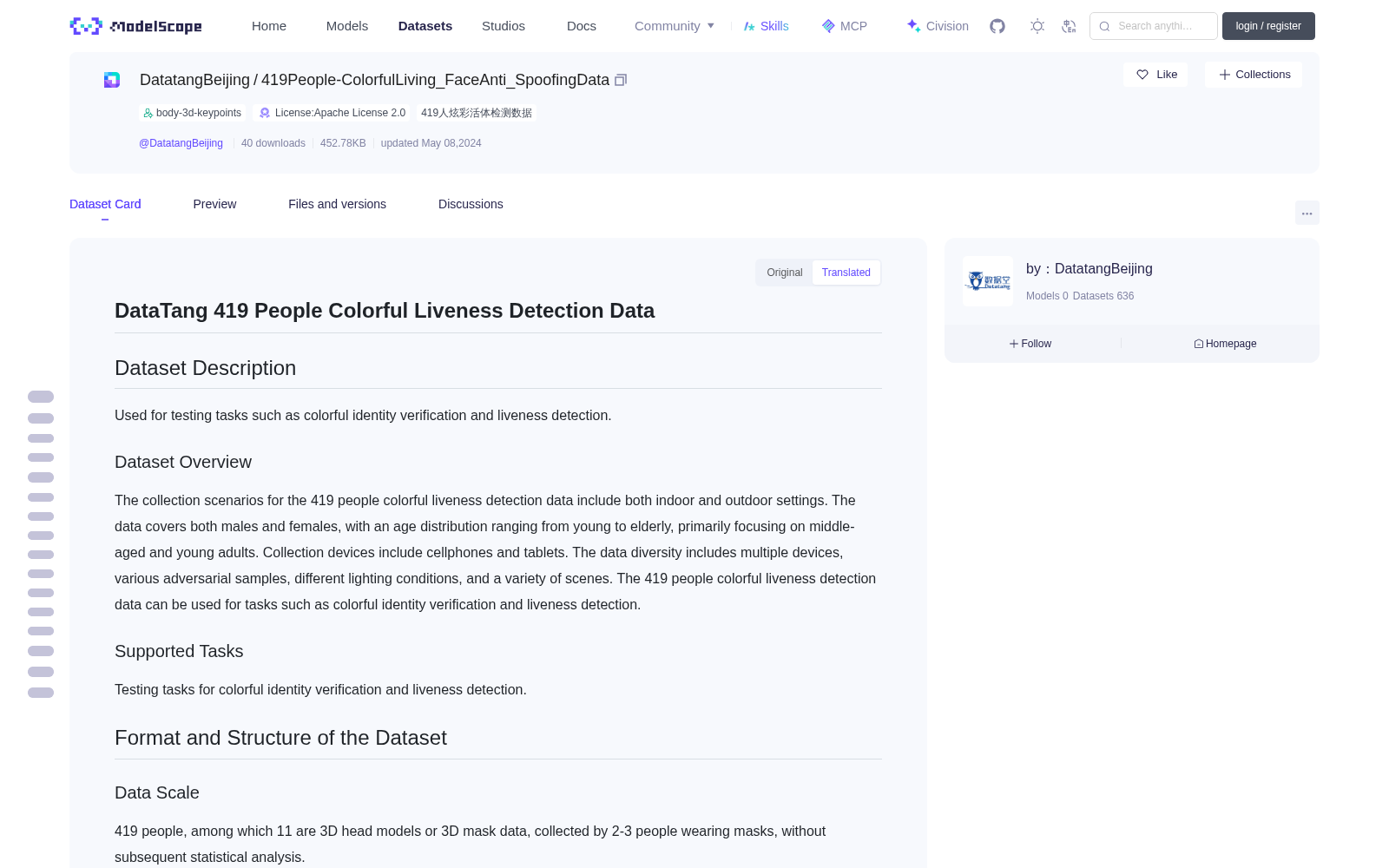This screenshot has height=868, width=1389.
Task: Select the Translated view toggle
Action: pos(846,273)
